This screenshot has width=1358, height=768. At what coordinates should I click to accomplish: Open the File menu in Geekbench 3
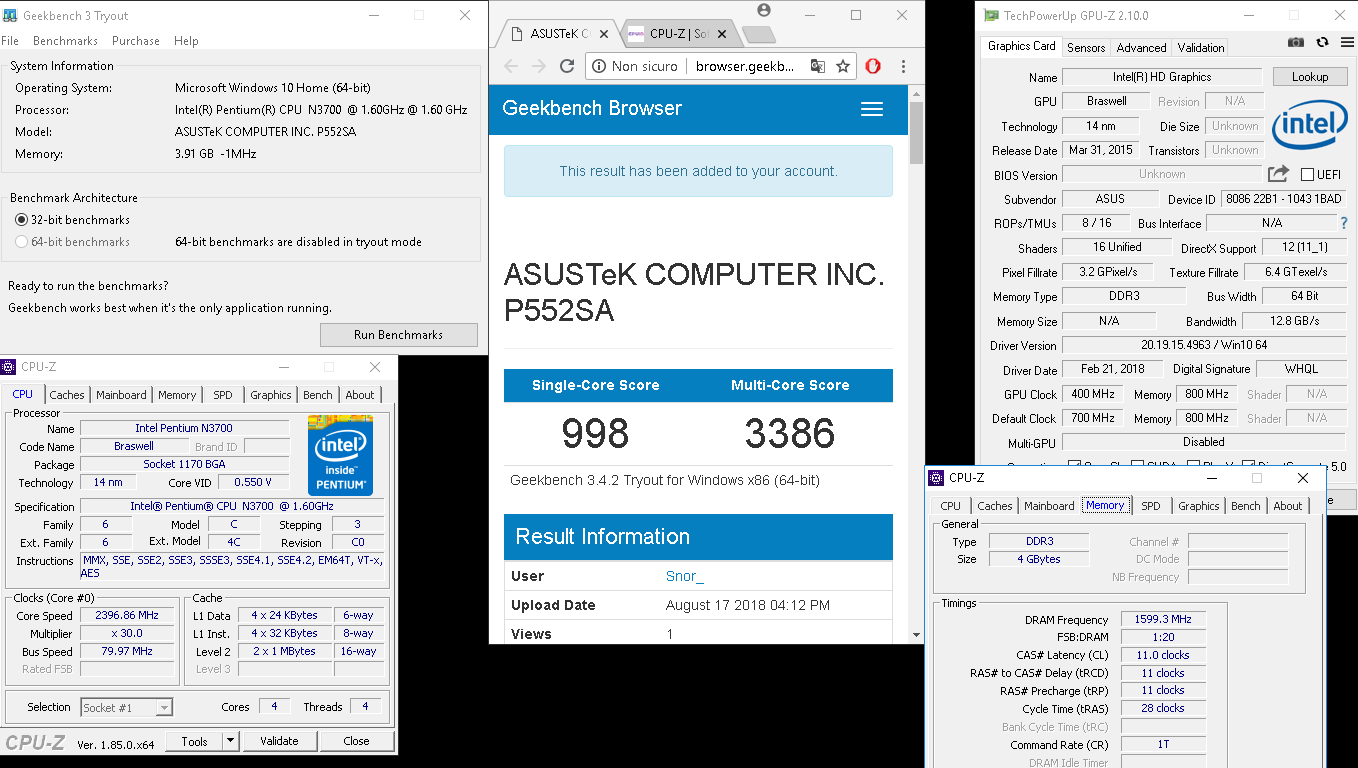click(x=10, y=41)
